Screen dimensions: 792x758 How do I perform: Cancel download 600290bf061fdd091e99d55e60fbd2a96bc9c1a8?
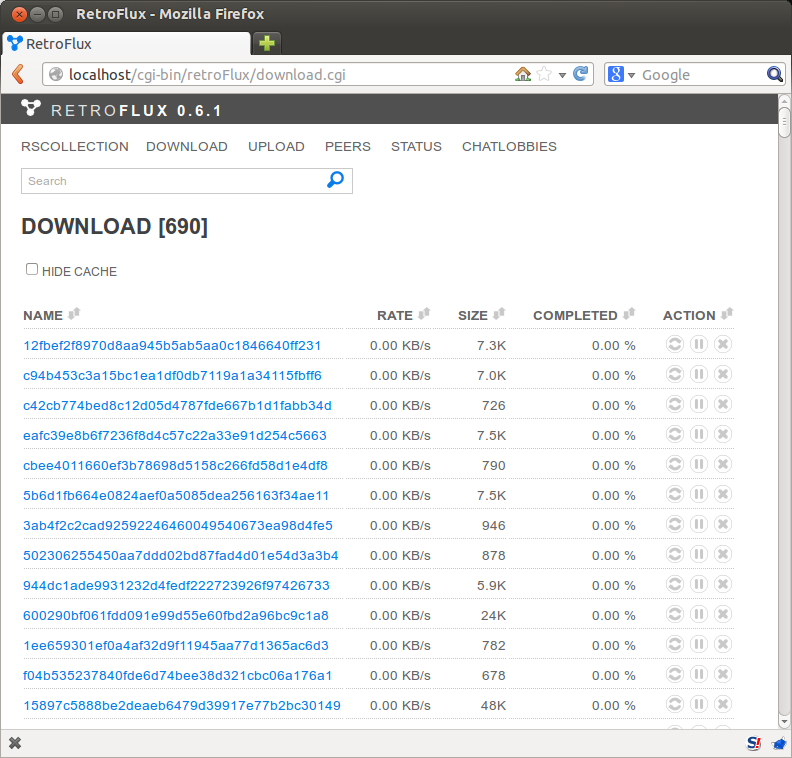coord(723,615)
